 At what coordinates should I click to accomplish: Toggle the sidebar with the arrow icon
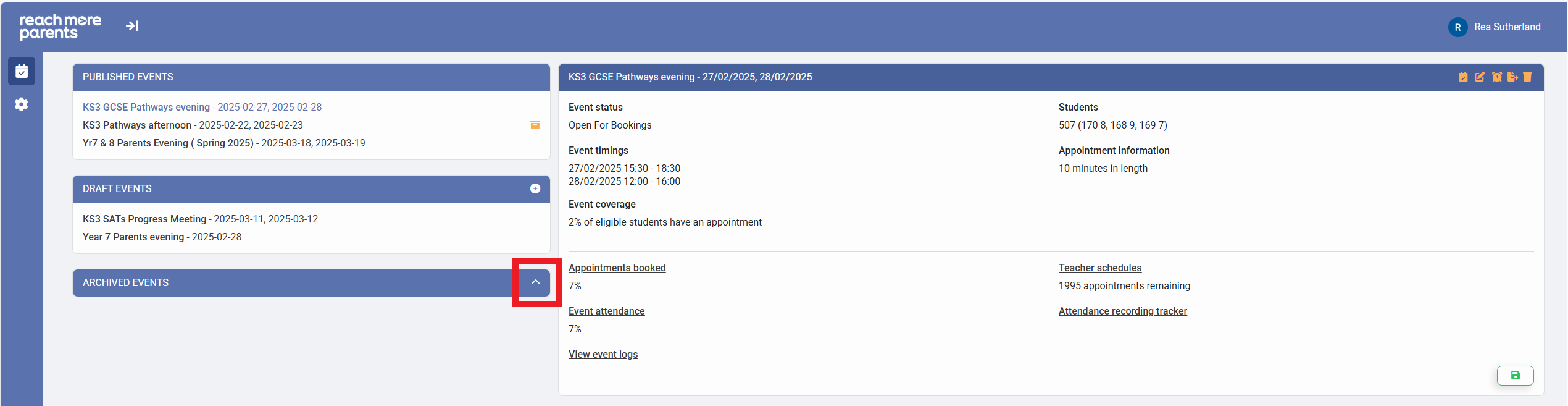(132, 26)
